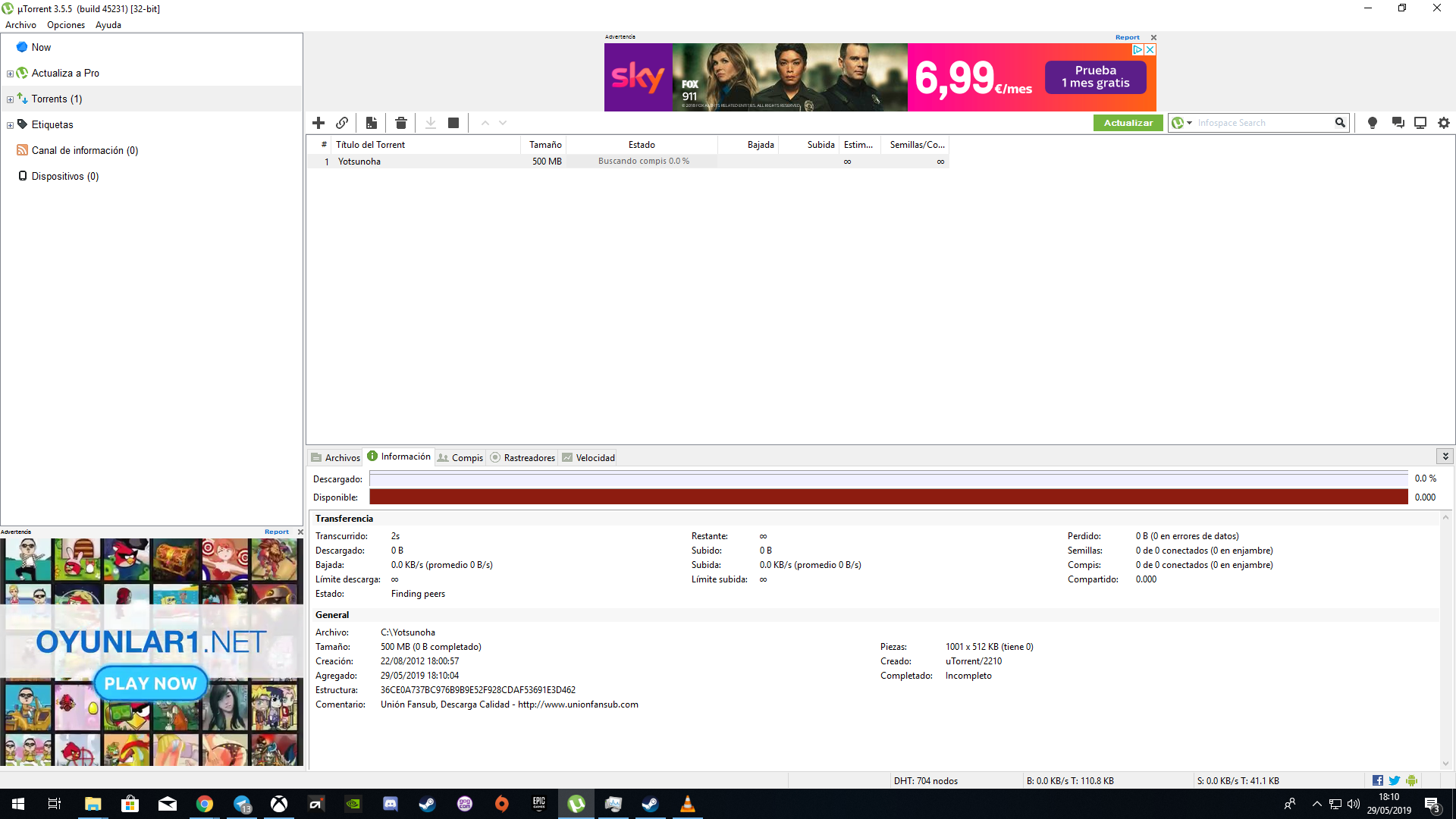
Task: Click the Add Torrent plus icon
Action: 318,123
